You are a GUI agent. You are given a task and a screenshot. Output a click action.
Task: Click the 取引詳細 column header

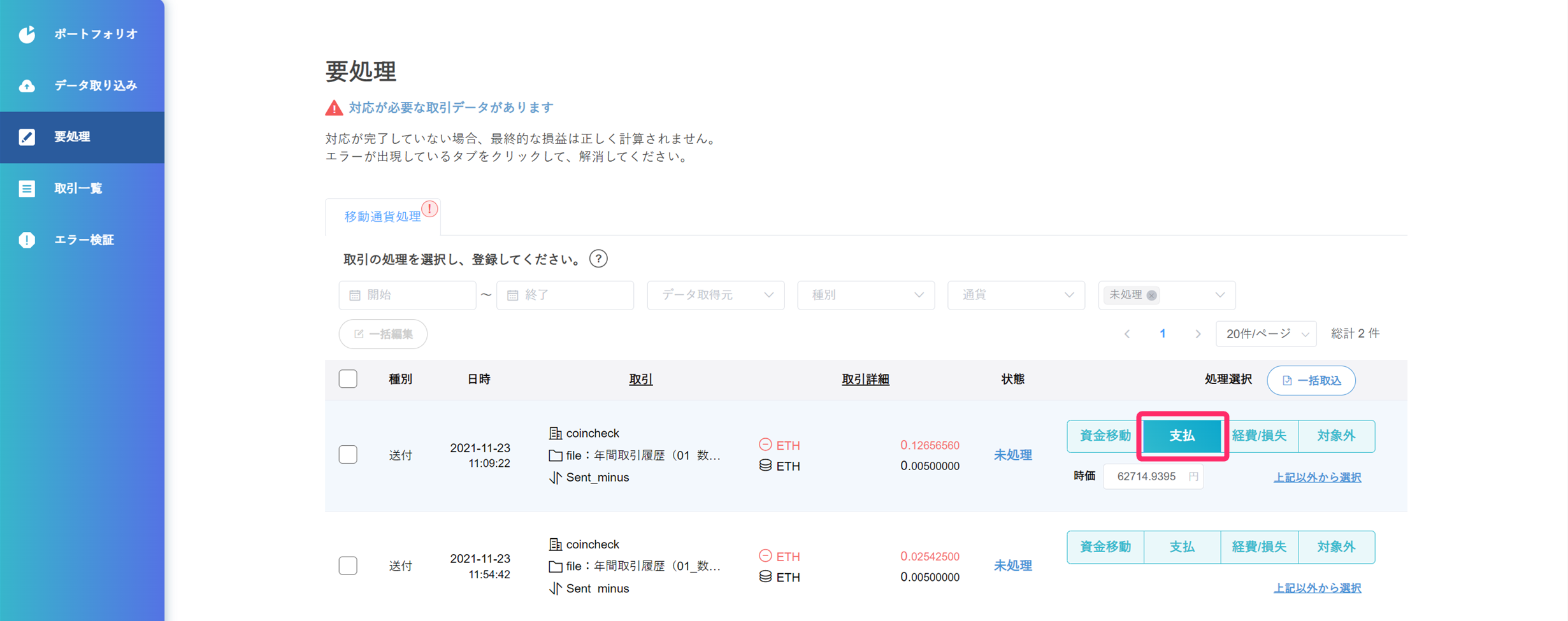click(865, 380)
